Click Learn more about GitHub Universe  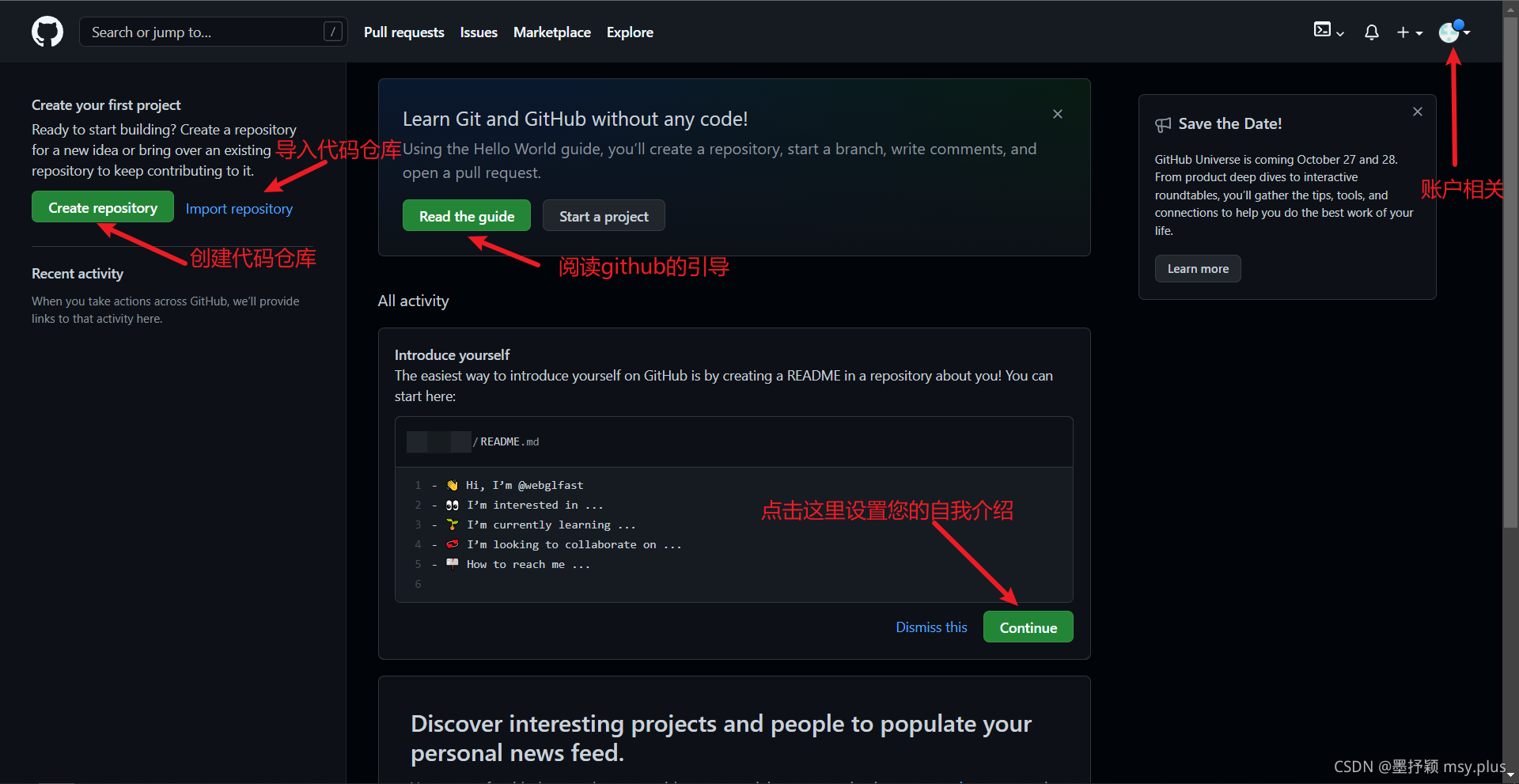click(1198, 269)
